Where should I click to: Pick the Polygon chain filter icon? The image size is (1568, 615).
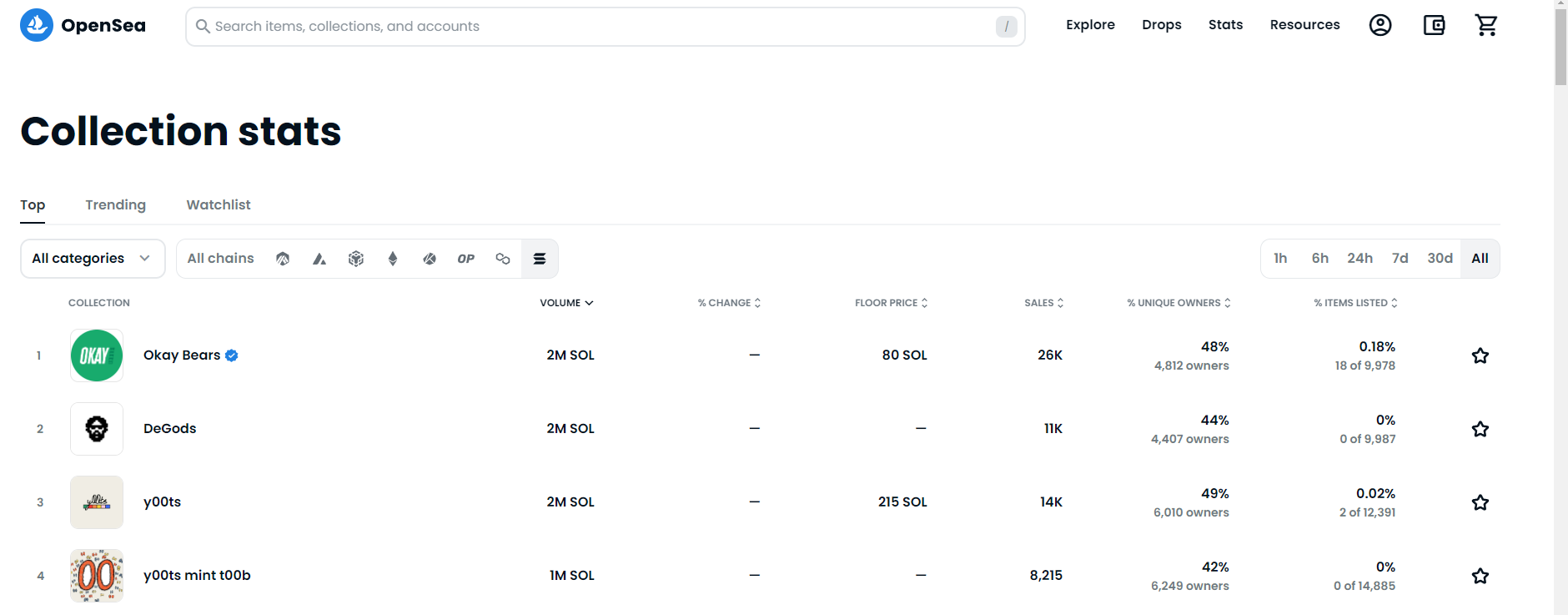click(503, 259)
